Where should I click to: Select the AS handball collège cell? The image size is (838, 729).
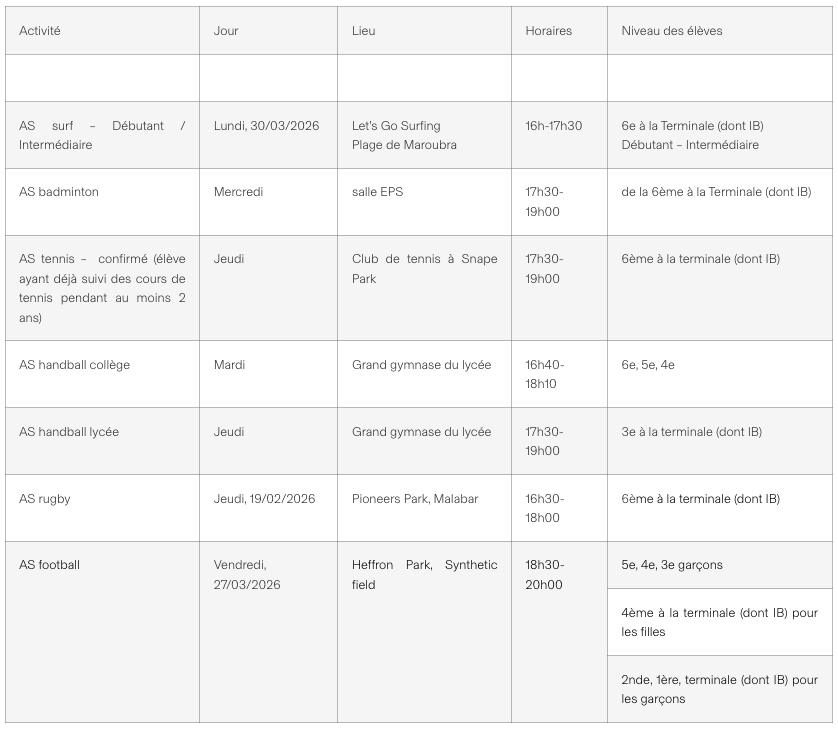pyautogui.click(x=102, y=374)
